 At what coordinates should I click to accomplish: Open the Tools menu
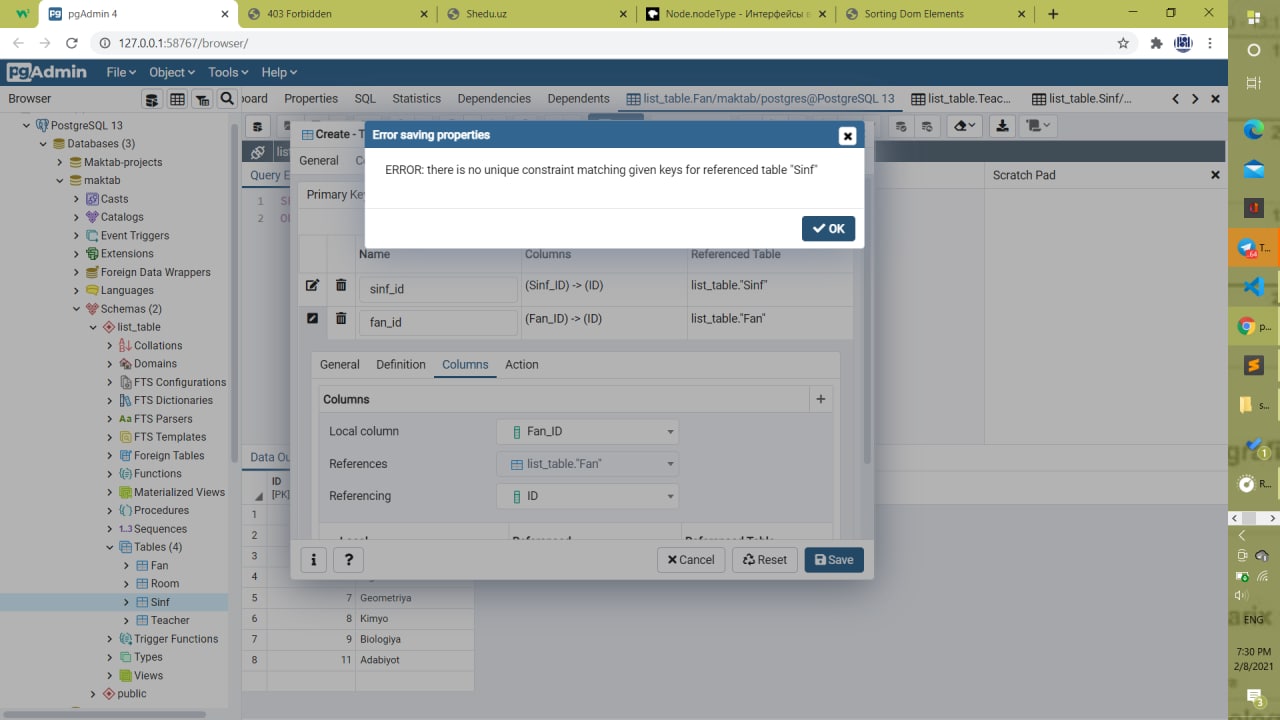point(229,72)
